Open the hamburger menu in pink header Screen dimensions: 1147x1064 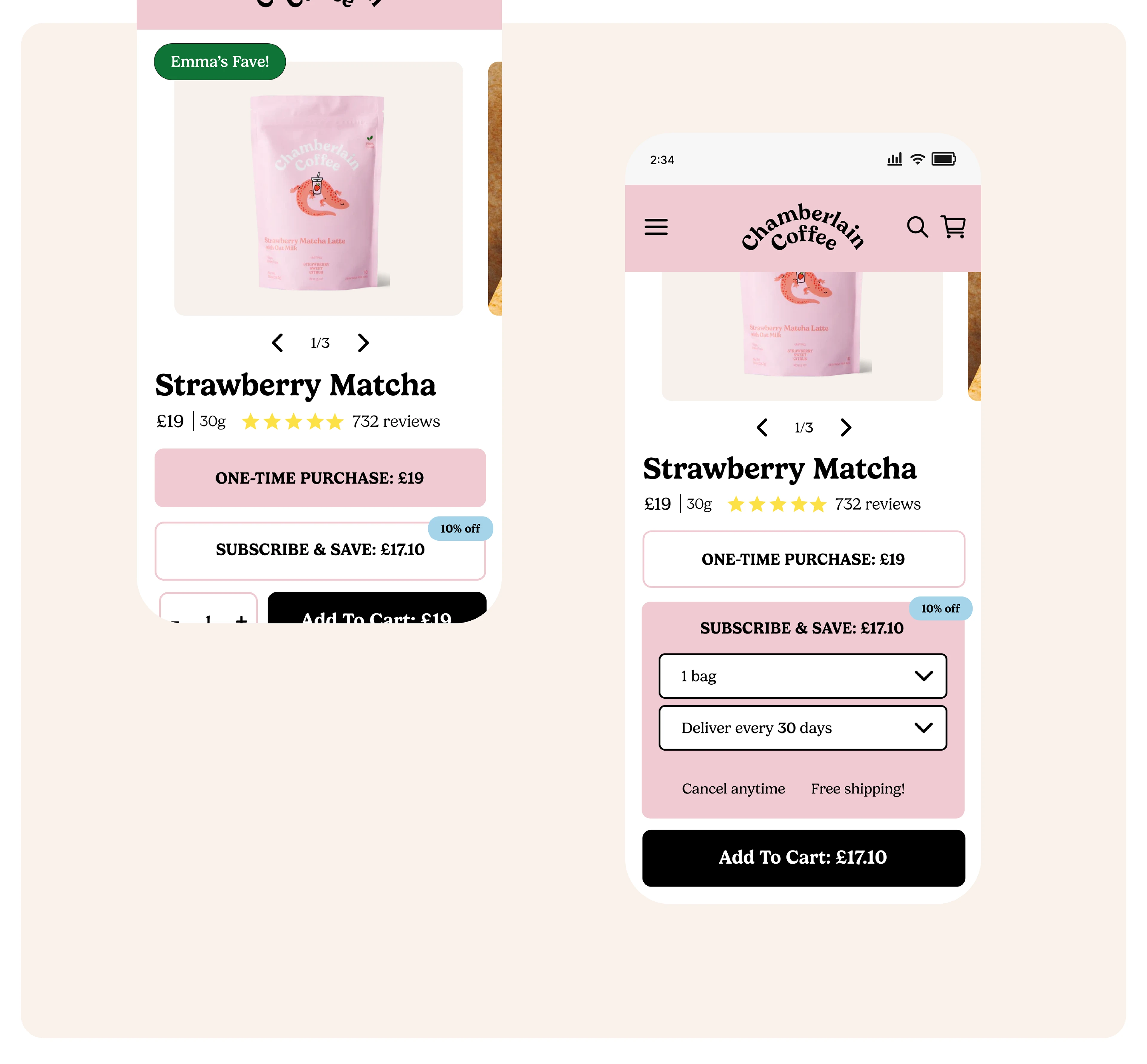tap(656, 227)
